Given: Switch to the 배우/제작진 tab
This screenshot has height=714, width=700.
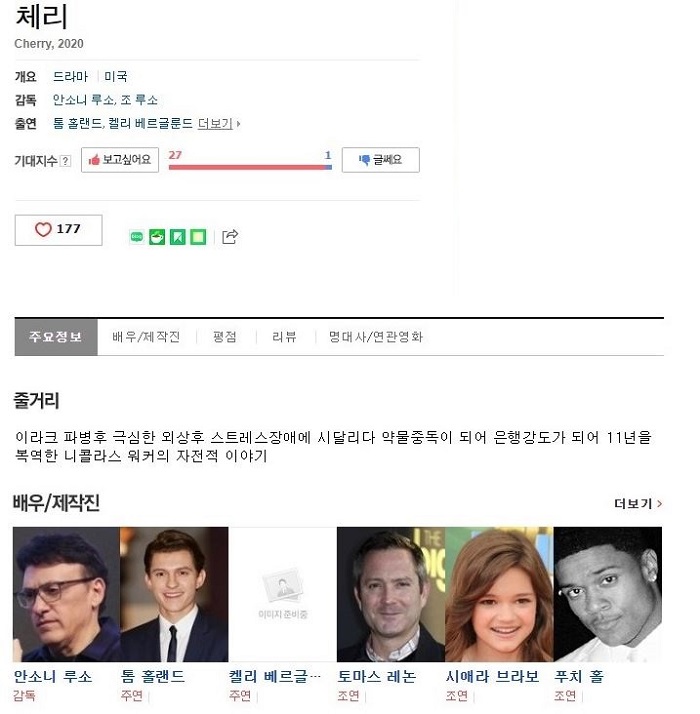Looking at the screenshot, I should pos(146,337).
